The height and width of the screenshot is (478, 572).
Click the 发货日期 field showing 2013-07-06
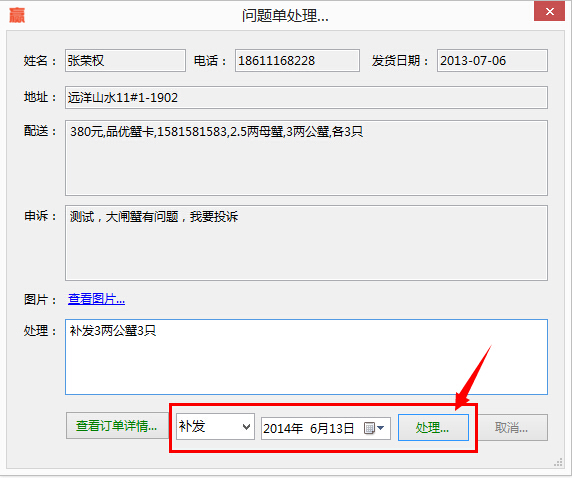[492, 61]
